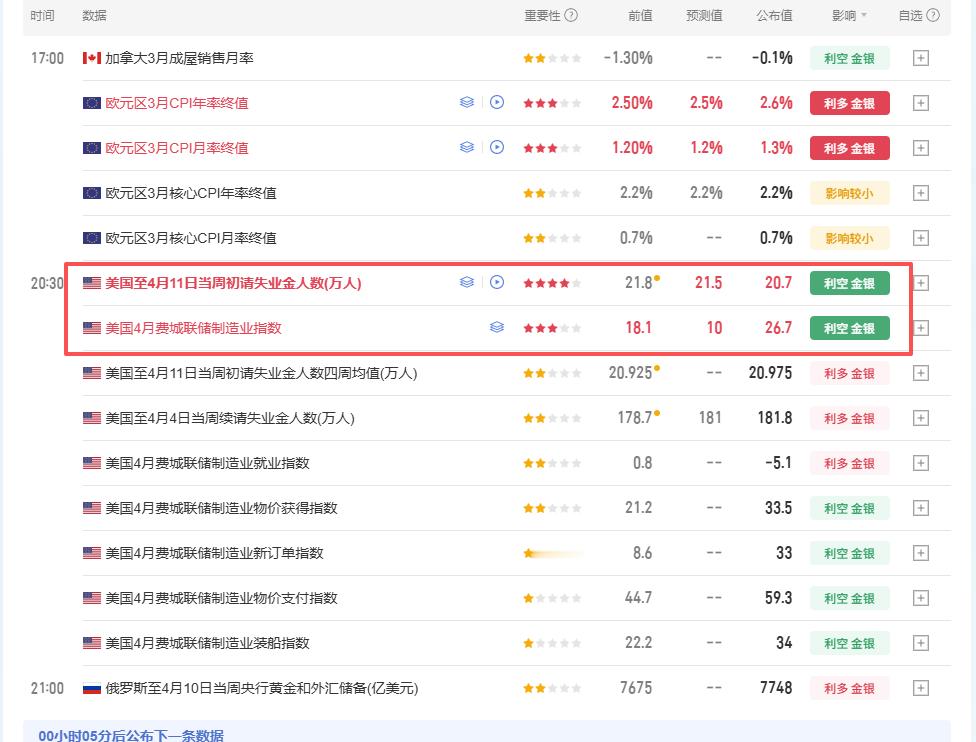
Task: Open layers icon for 美国初请失业金人数
Action: point(467,282)
